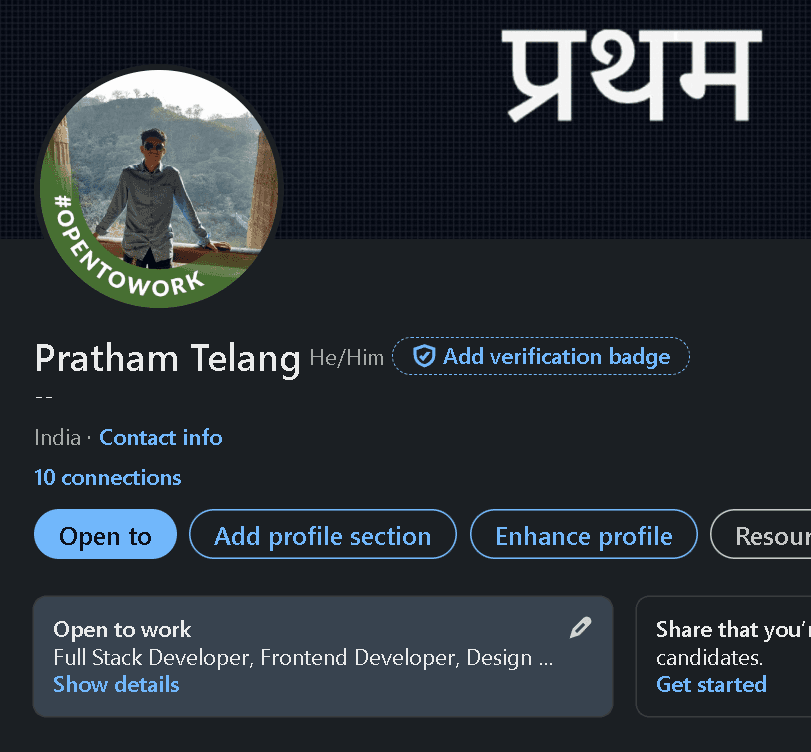Viewport: 811px width, 752px height.
Task: Click the Pratham Telang name heading
Action: point(167,358)
